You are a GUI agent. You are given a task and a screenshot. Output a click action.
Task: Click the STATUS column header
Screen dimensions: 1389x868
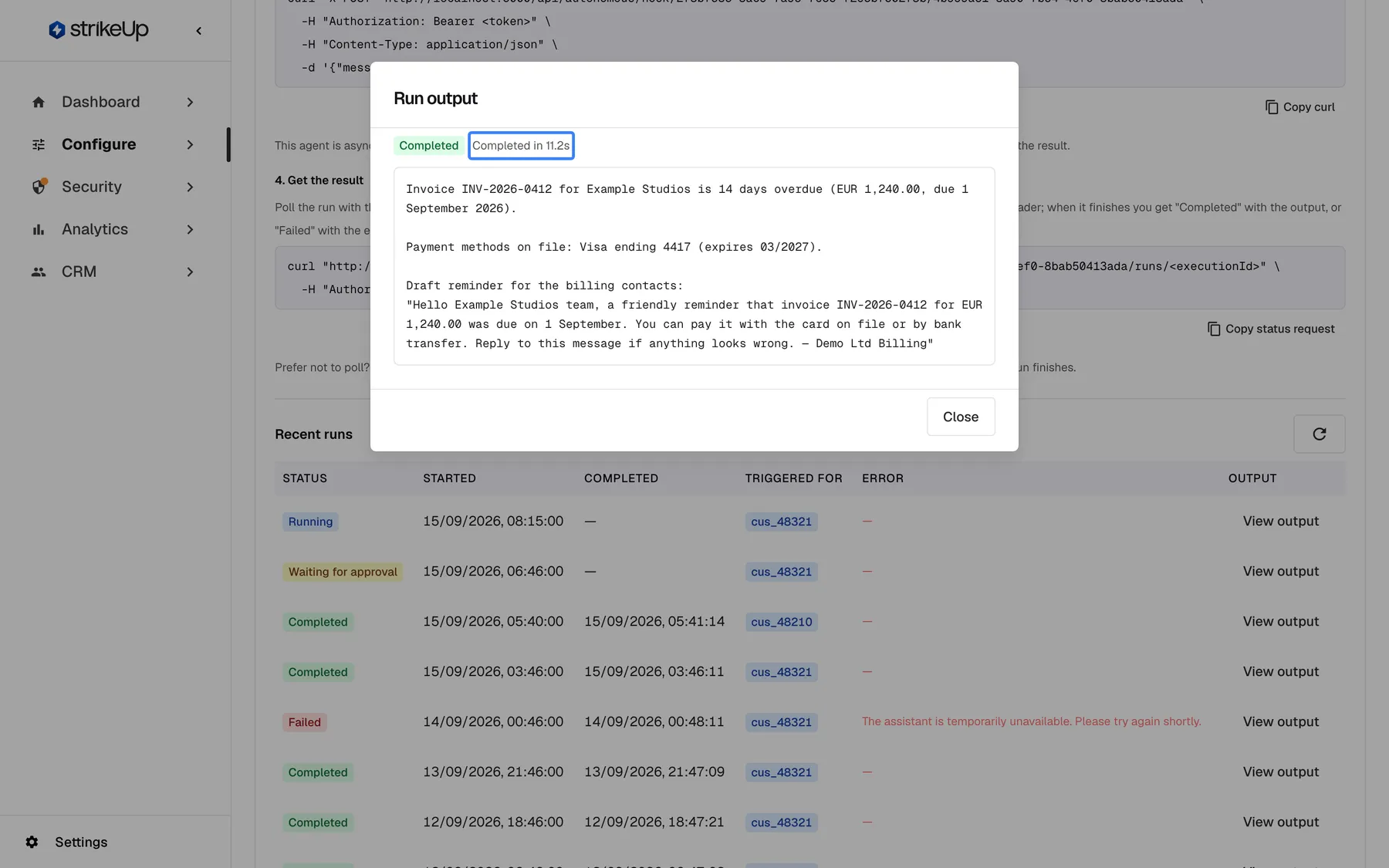[x=305, y=478]
